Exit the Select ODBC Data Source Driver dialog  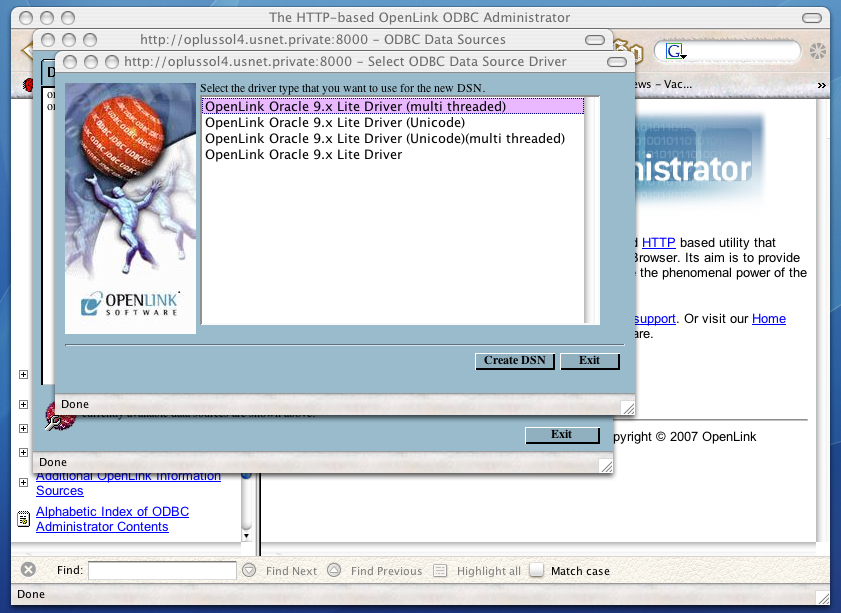(x=589, y=360)
